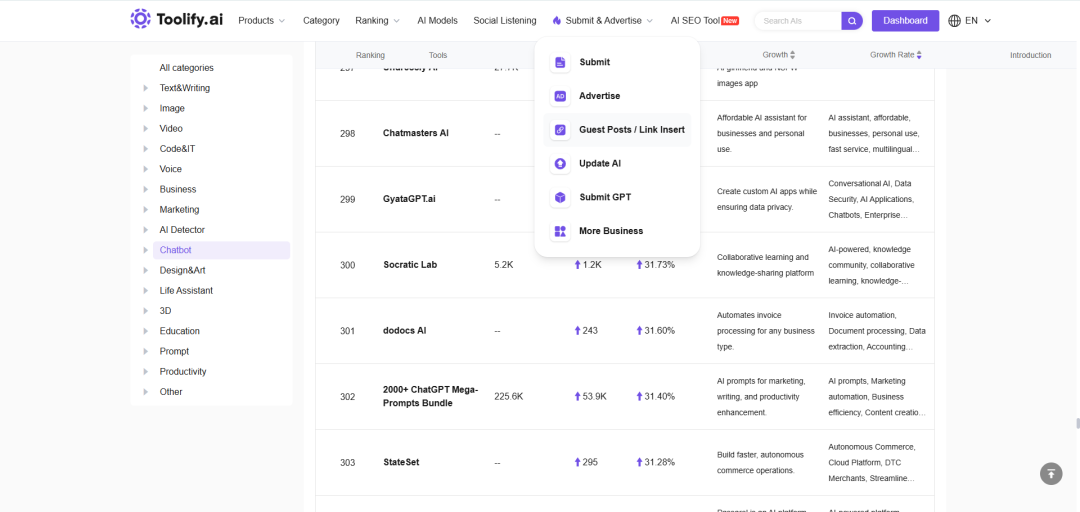This screenshot has height=512, width=1080.
Task: Click the flame icon beside Submit & Advertise
Action: 557,21
